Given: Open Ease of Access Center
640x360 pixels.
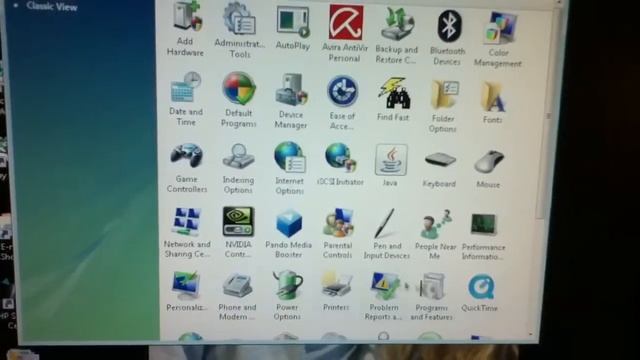Looking at the screenshot, I should click(x=342, y=92).
